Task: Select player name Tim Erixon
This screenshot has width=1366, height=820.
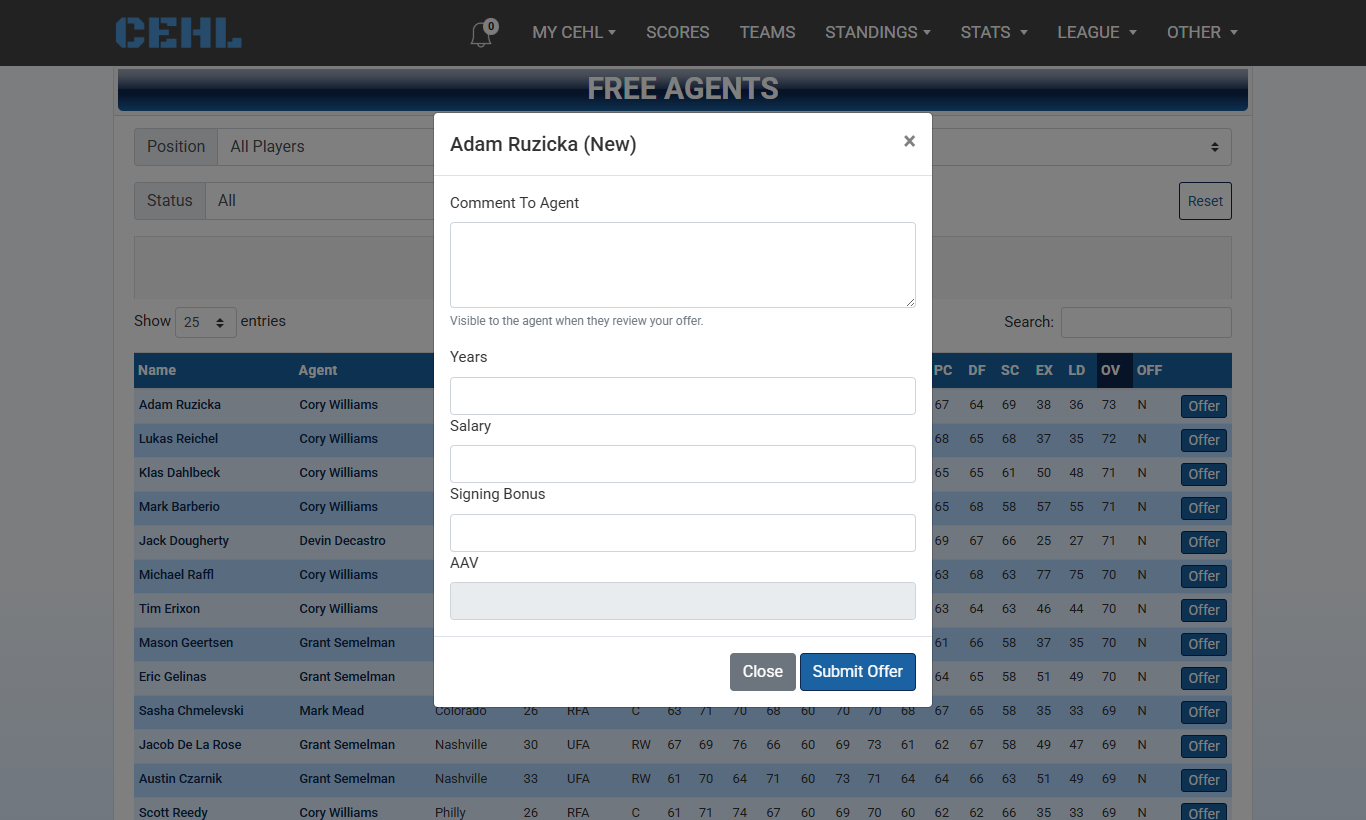Action: click(170, 609)
